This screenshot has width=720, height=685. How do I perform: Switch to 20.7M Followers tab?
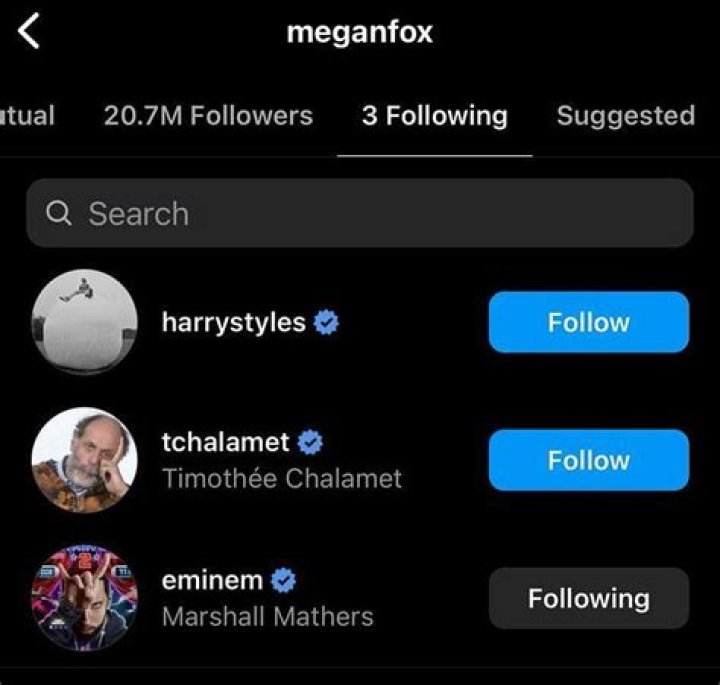pos(208,116)
